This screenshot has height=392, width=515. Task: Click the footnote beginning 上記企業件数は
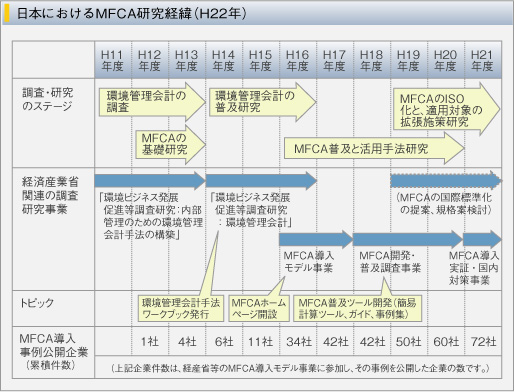[x=300, y=368]
